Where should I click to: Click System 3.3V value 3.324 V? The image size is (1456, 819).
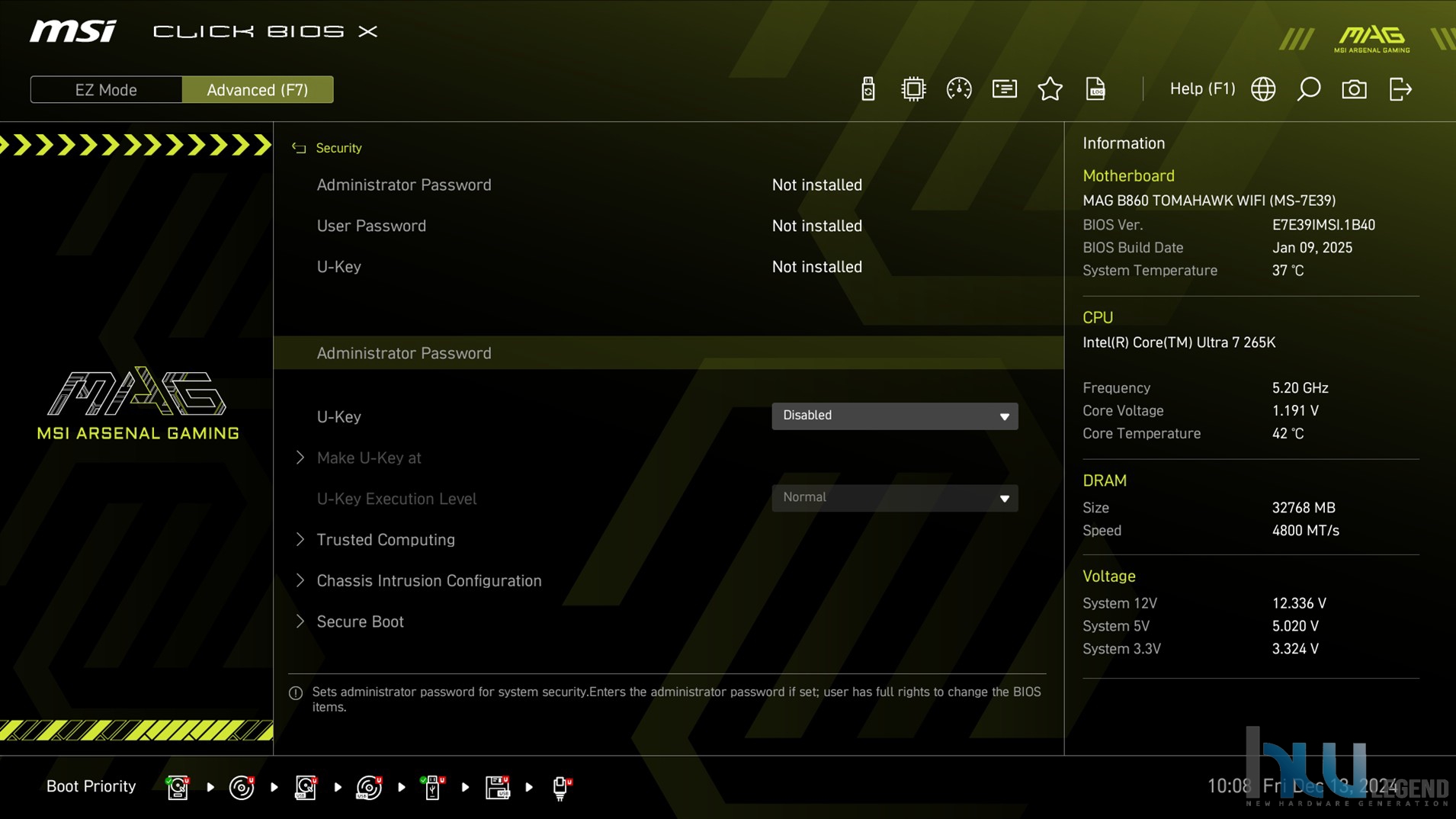pos(1295,649)
